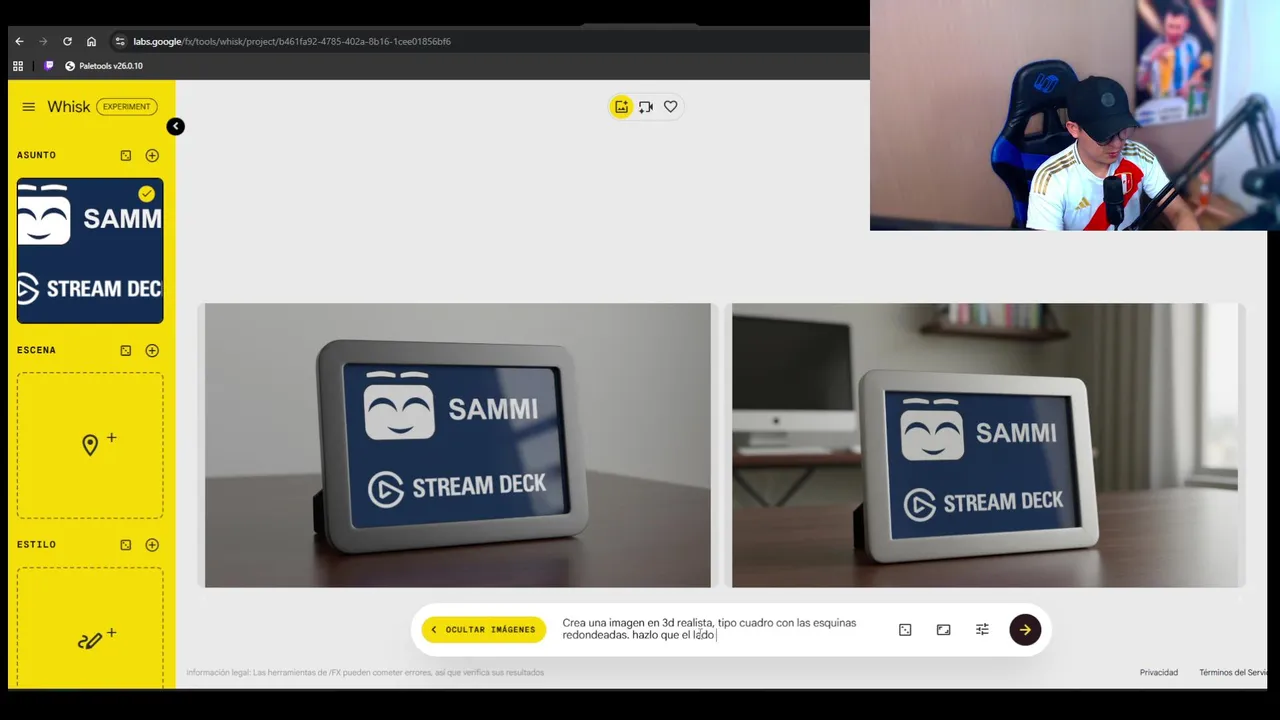
Task: Open the right generated SAMMI frame image
Action: [x=985, y=445]
